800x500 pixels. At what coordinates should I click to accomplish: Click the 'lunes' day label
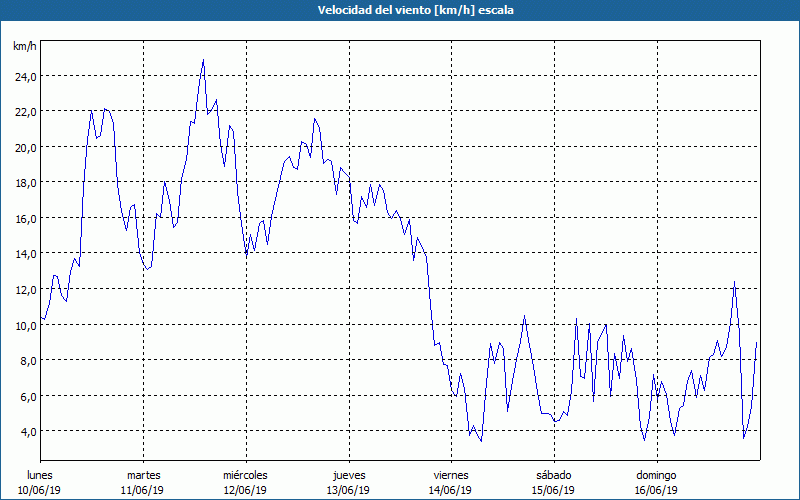(40, 475)
